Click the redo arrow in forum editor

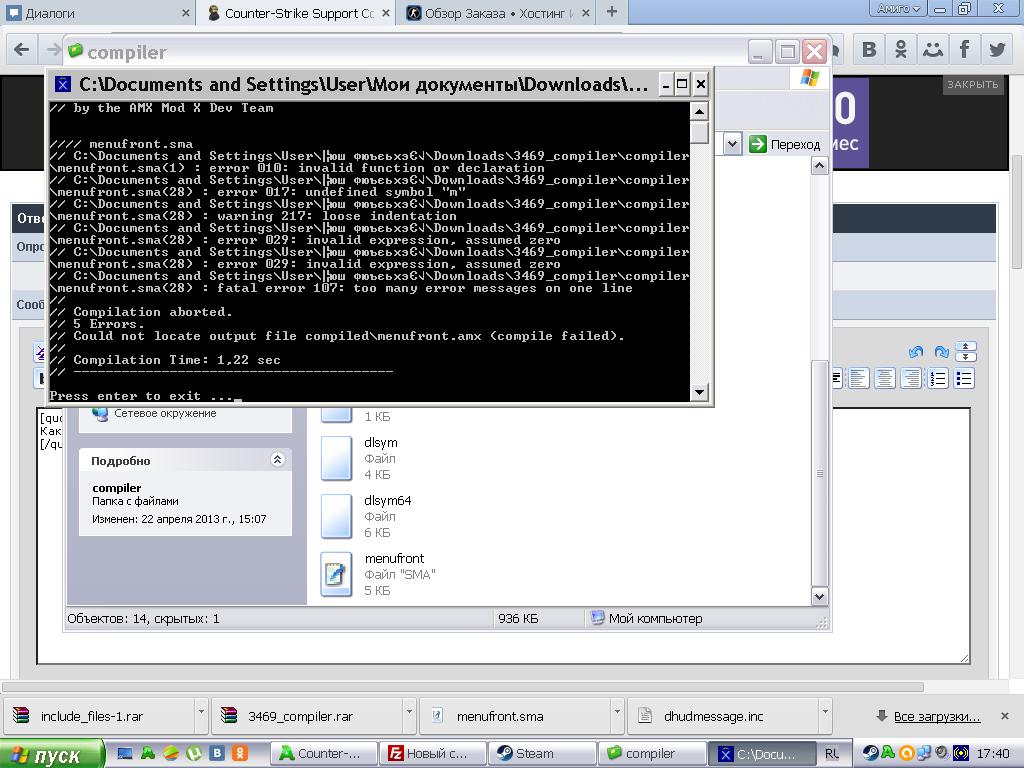941,352
